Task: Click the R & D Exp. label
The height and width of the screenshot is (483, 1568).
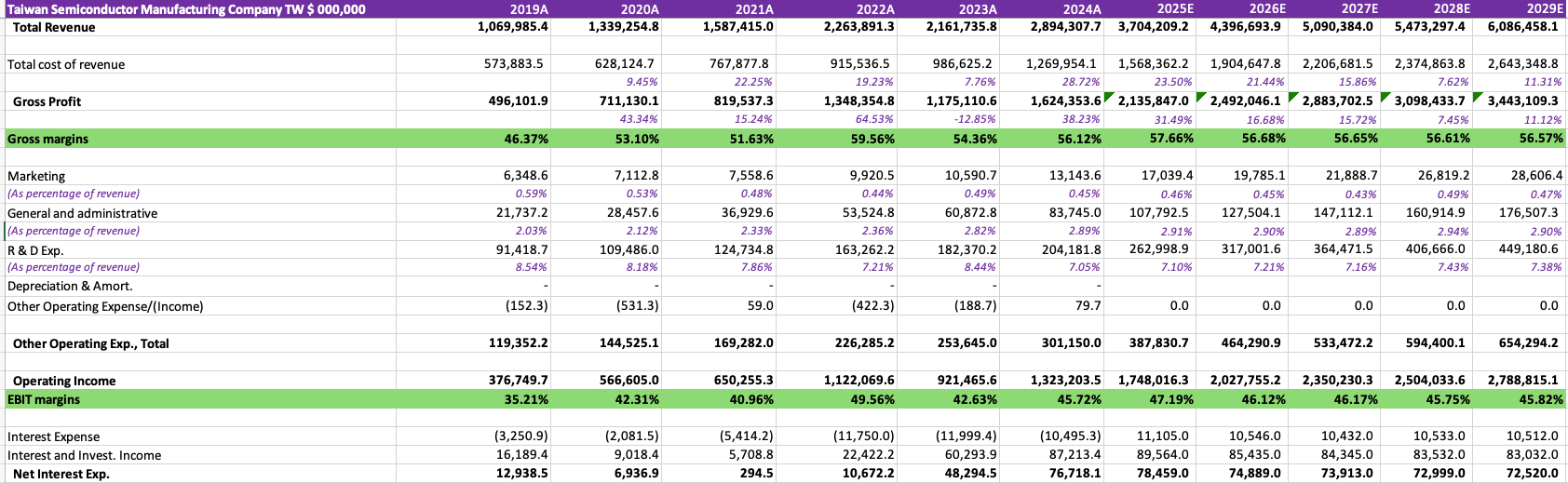Action: (x=35, y=250)
